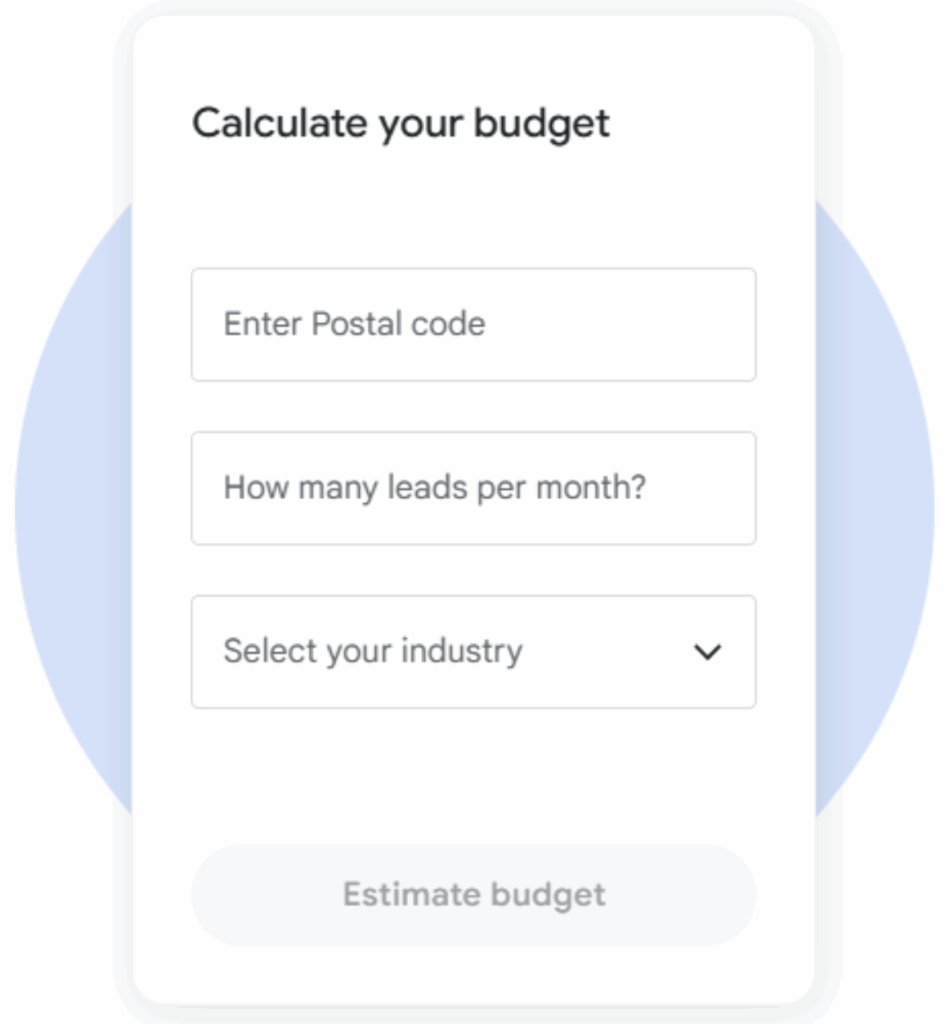
Task: Click the Calculate your budget heading
Action: coord(400,124)
